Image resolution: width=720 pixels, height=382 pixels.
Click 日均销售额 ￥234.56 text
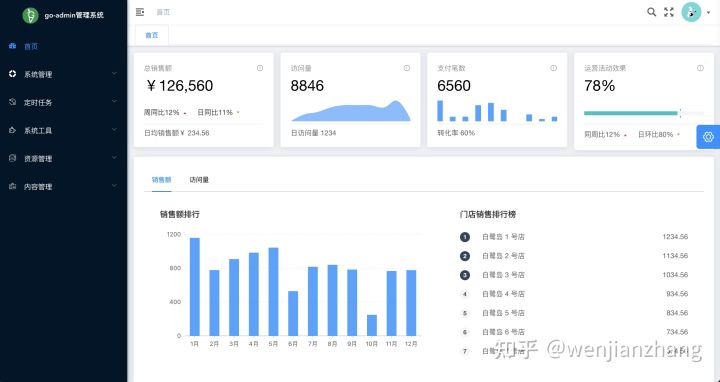point(177,133)
